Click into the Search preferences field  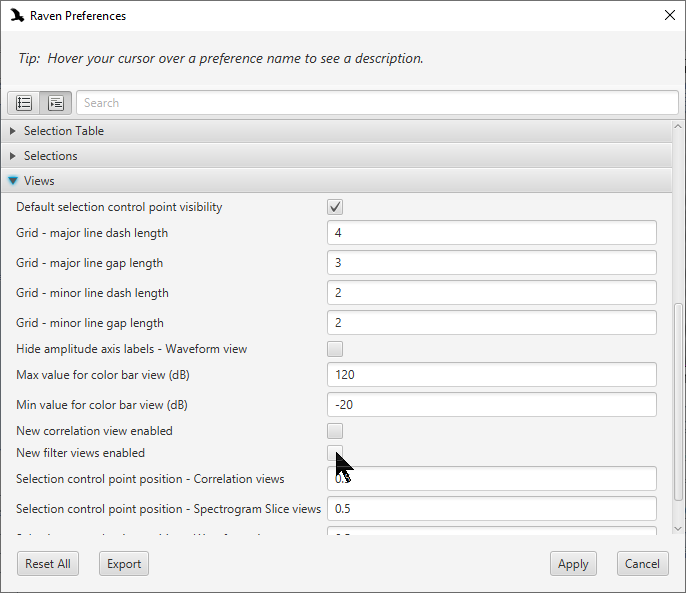tap(377, 103)
